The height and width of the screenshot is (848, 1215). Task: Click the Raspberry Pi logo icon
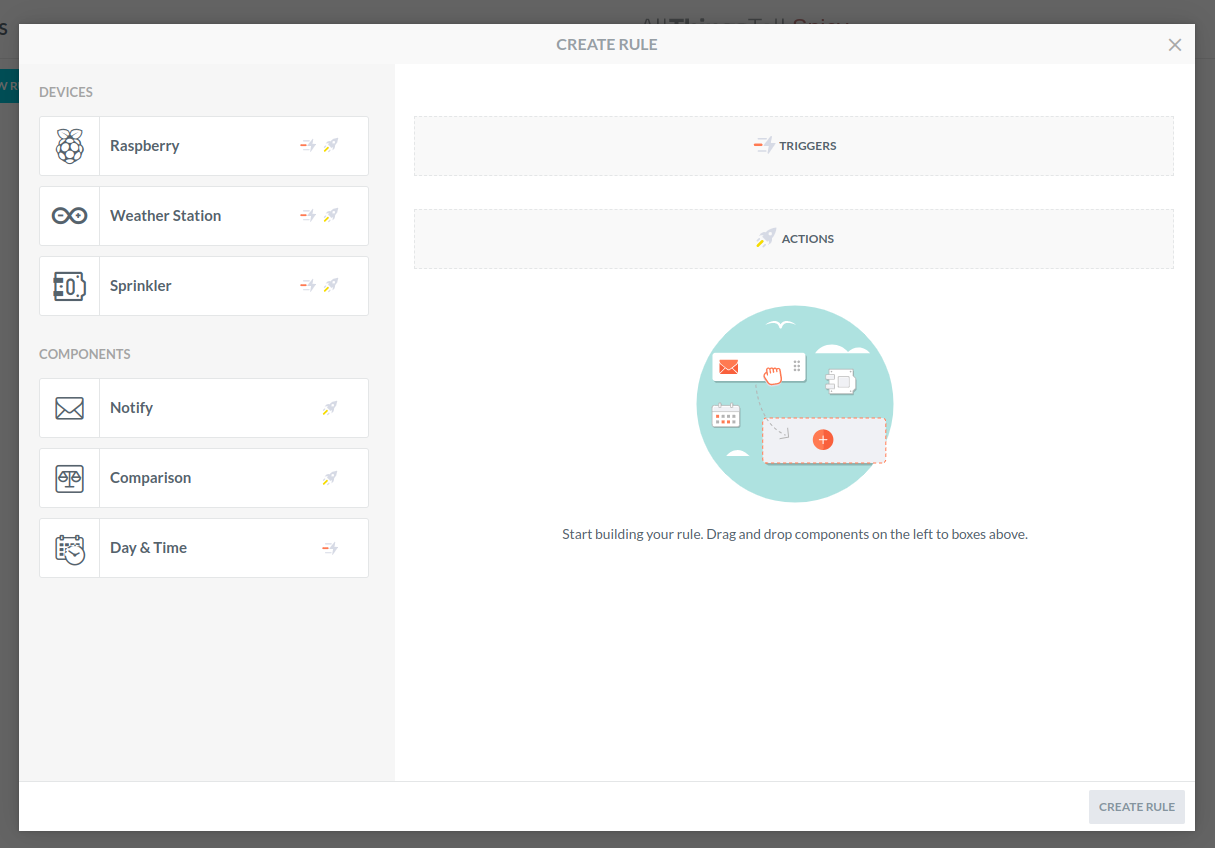tap(69, 146)
